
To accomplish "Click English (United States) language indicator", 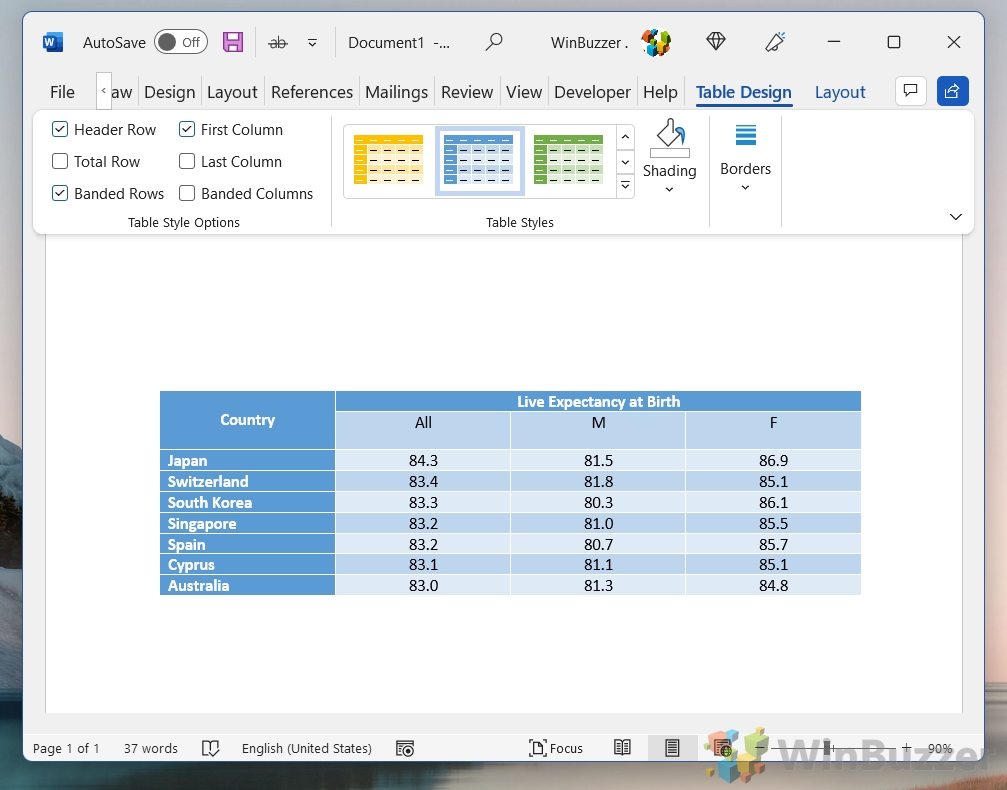I will pos(306,748).
